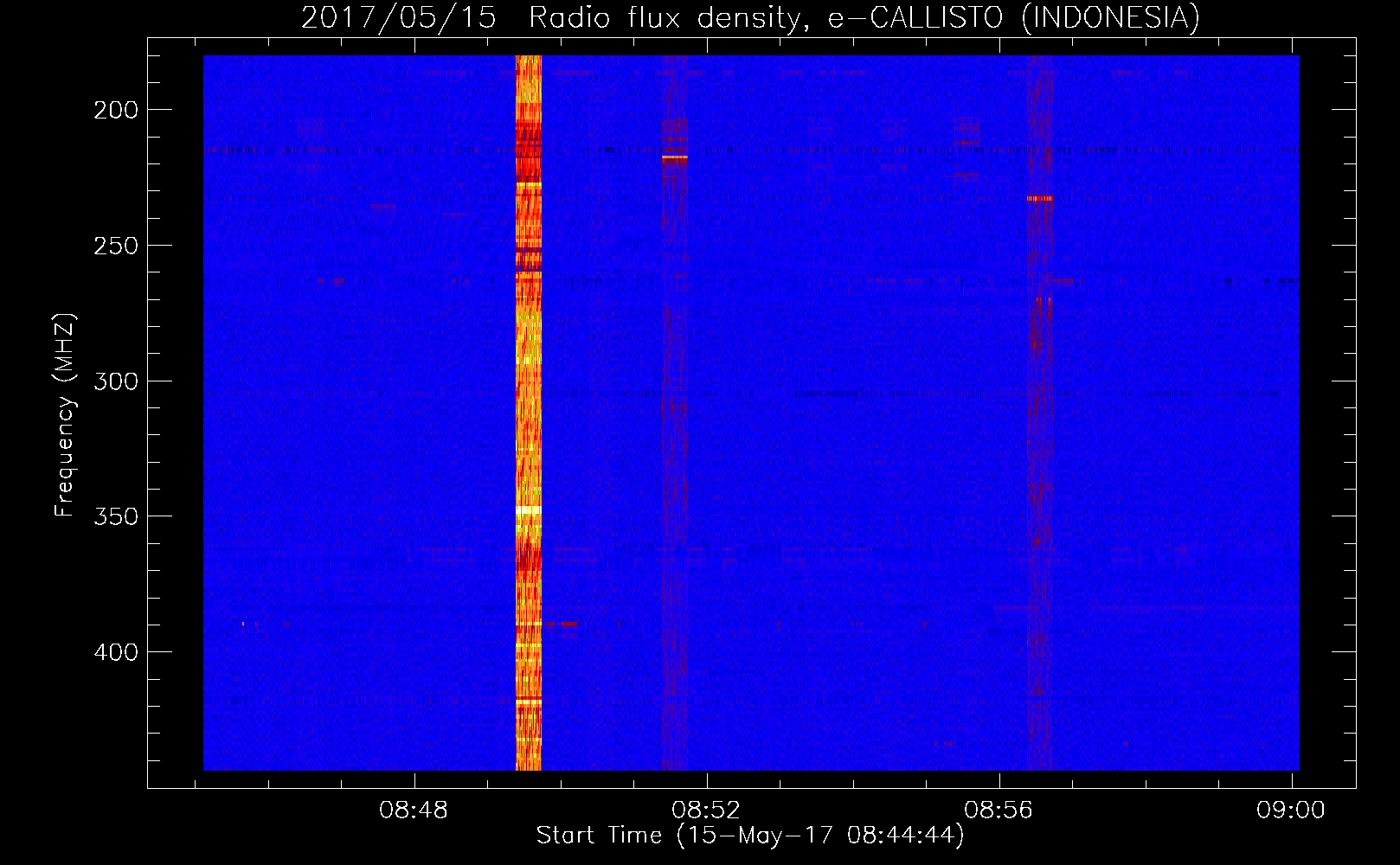Click the faint red burst stripe near 08:51
1400x865 pixels.
[675, 413]
